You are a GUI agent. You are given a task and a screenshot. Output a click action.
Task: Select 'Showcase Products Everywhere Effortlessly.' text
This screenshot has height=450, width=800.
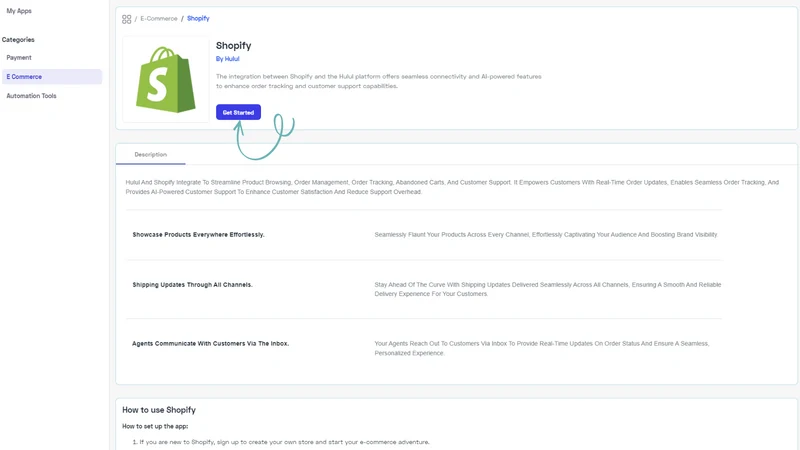pyautogui.click(x=198, y=235)
